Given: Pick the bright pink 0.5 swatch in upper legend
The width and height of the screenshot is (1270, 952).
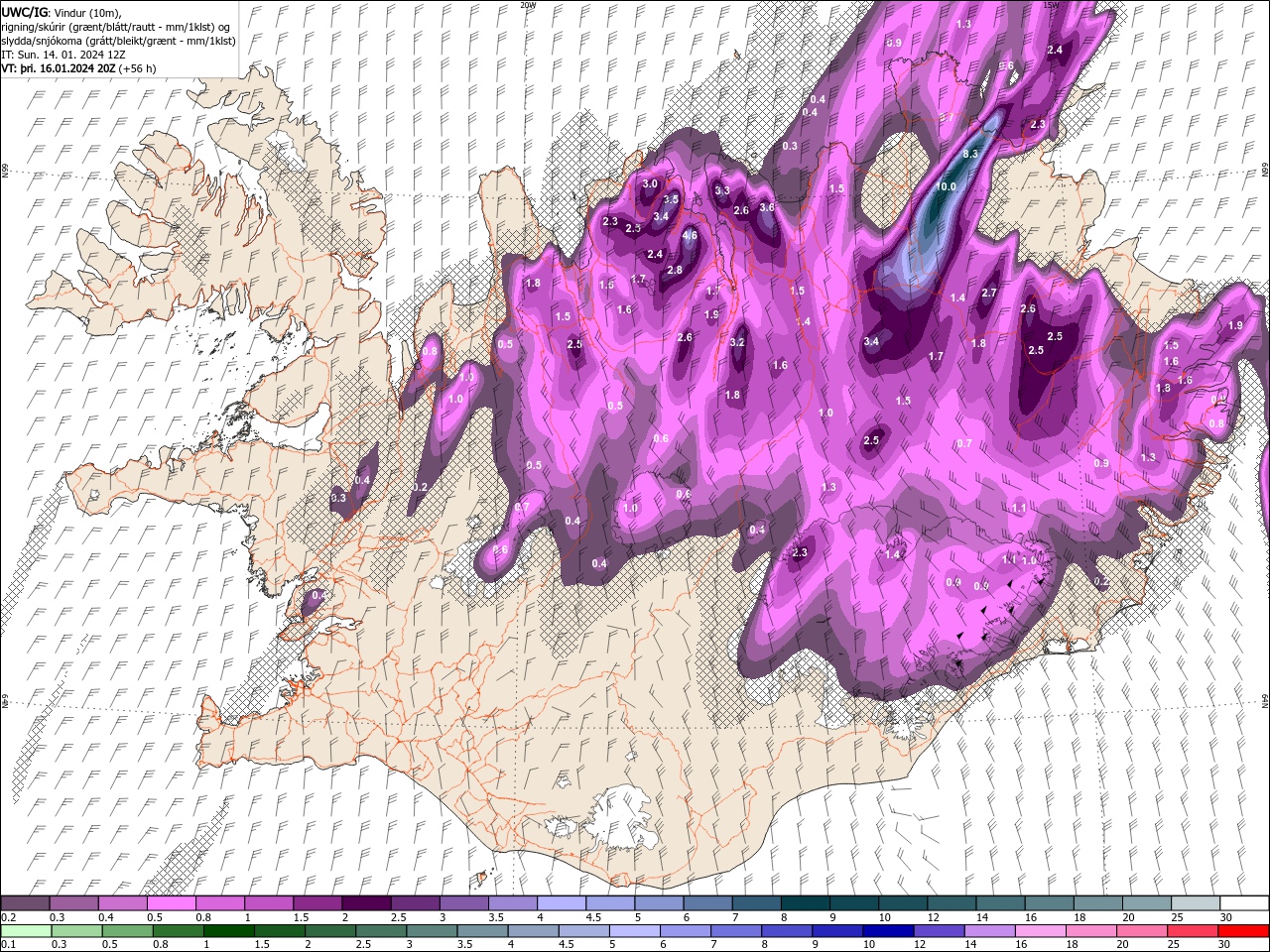Looking at the screenshot, I should (171, 903).
